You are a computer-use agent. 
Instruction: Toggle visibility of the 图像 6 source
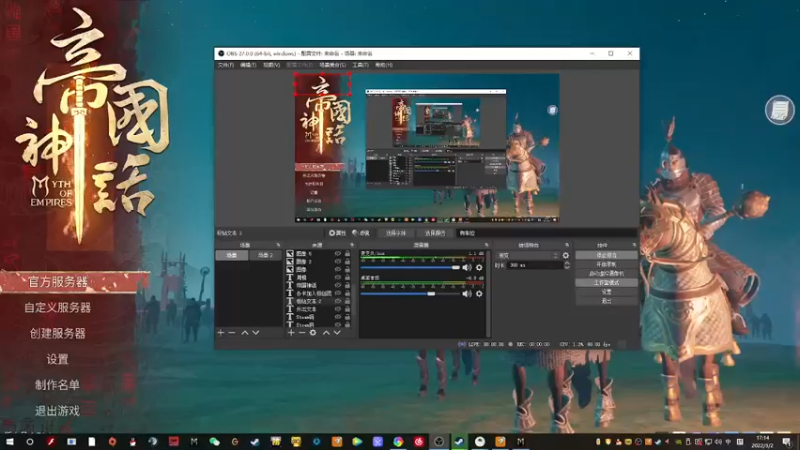337,254
